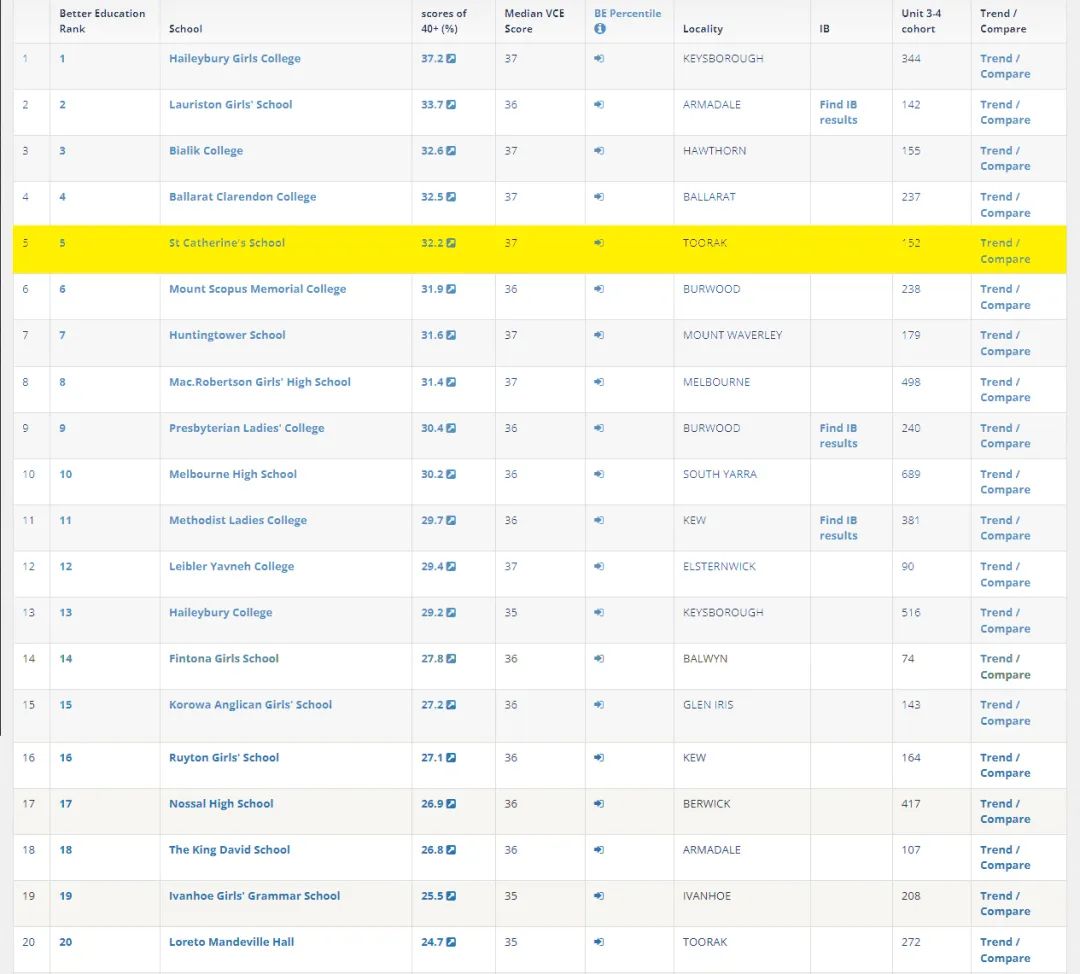
Task: Select the MOUNT WAVERLEY locality cell
Action: (x=732, y=335)
